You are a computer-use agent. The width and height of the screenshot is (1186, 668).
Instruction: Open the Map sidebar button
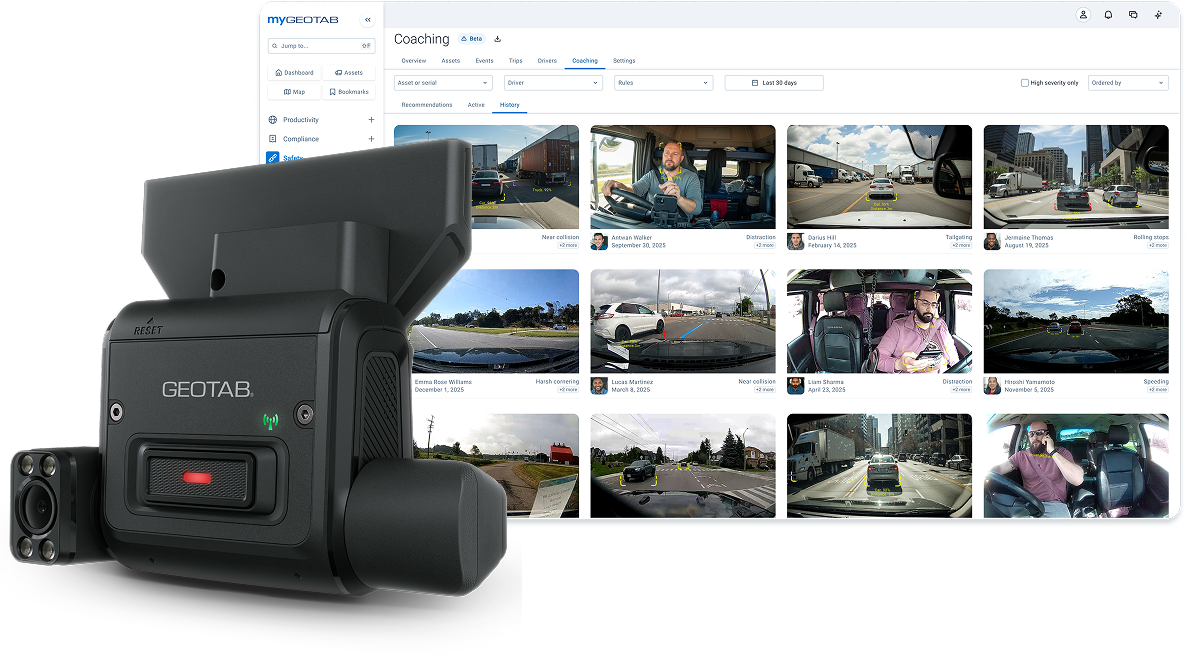pyautogui.click(x=294, y=92)
